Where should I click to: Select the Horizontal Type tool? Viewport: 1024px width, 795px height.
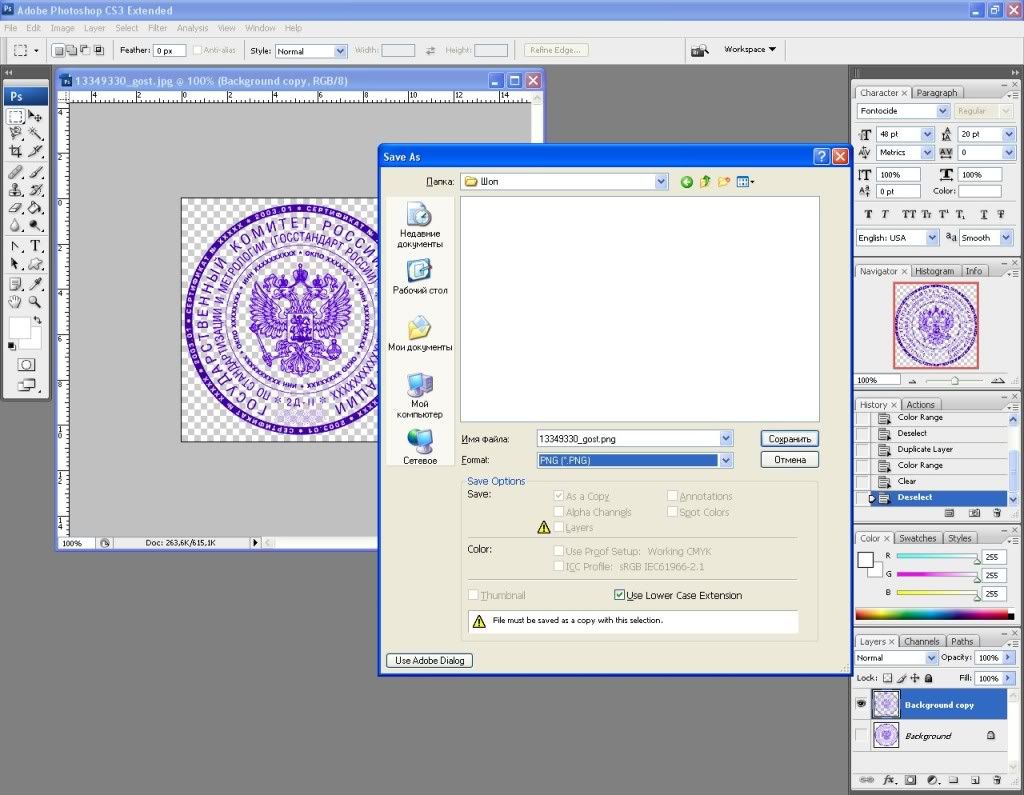point(35,246)
